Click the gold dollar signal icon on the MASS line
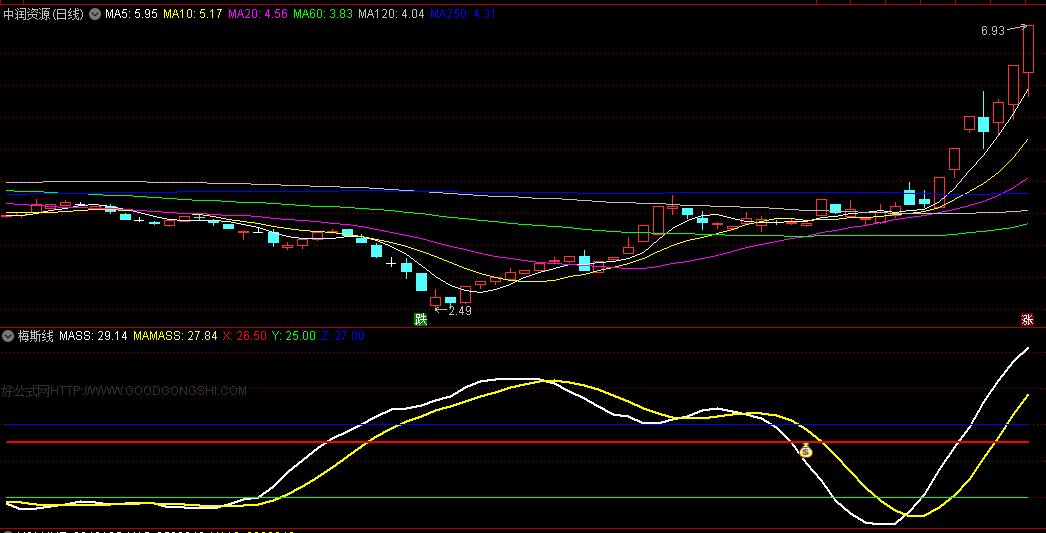 point(806,452)
